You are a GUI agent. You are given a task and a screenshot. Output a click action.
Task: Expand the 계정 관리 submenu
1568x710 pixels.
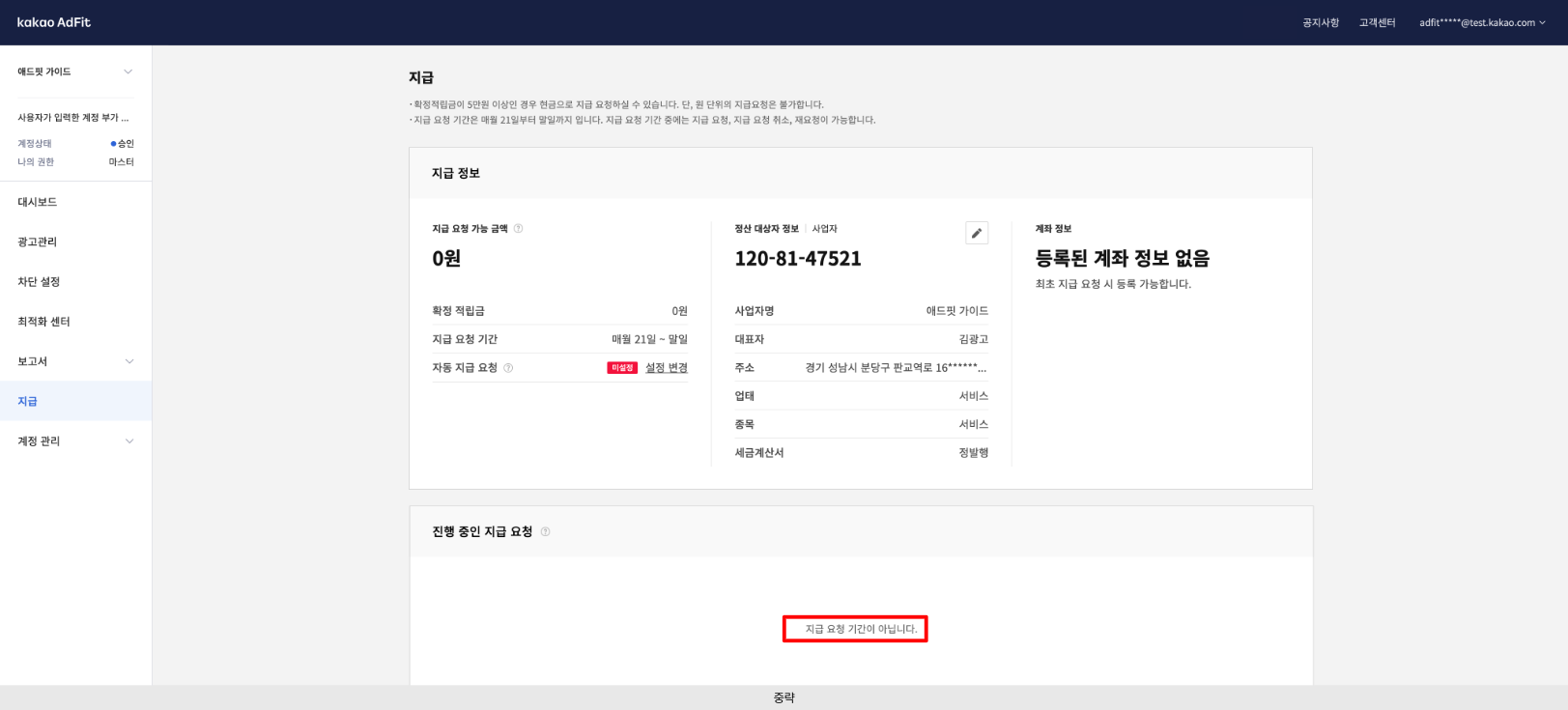[128, 441]
